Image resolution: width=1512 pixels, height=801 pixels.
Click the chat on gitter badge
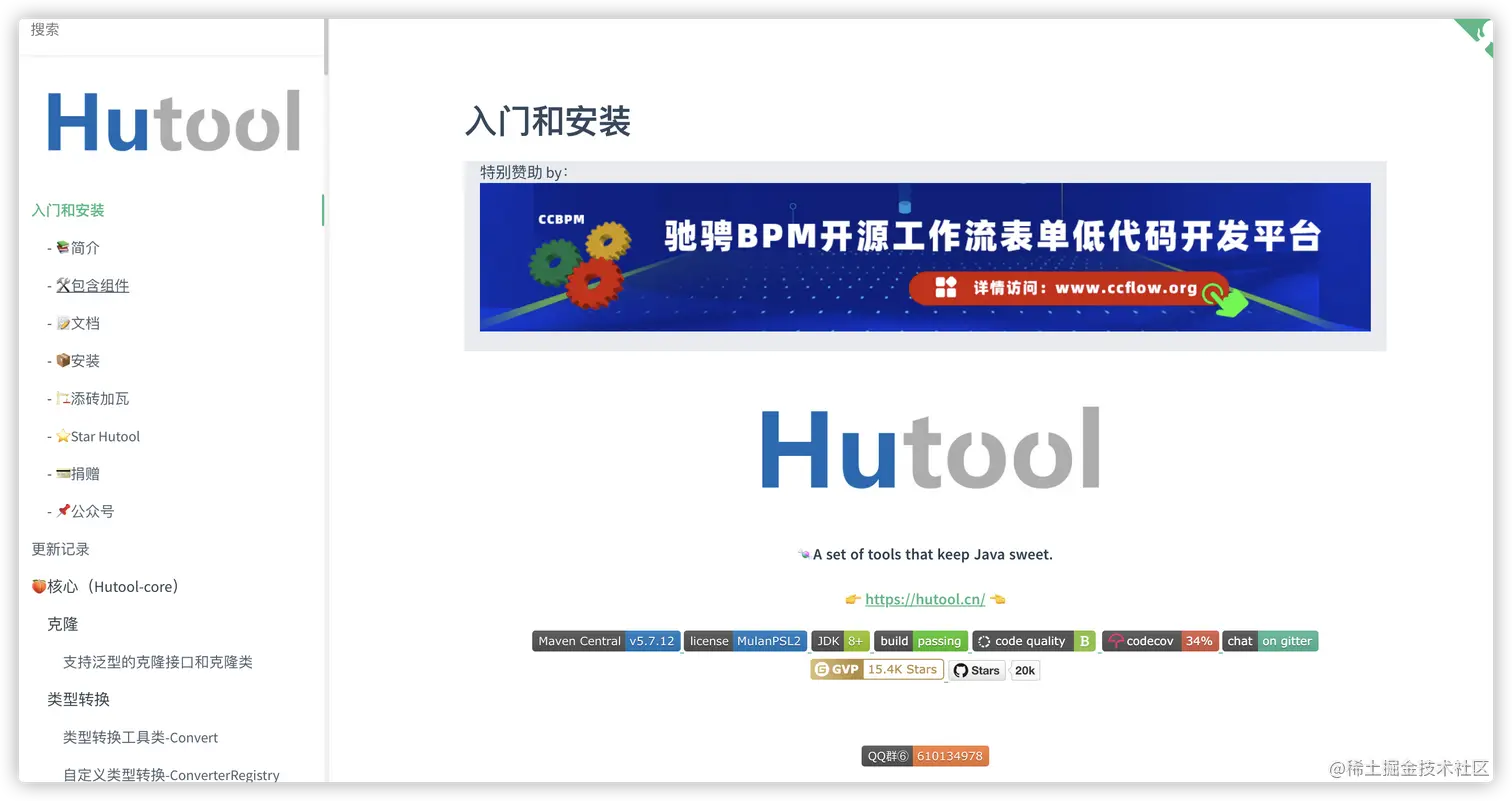coord(1270,641)
